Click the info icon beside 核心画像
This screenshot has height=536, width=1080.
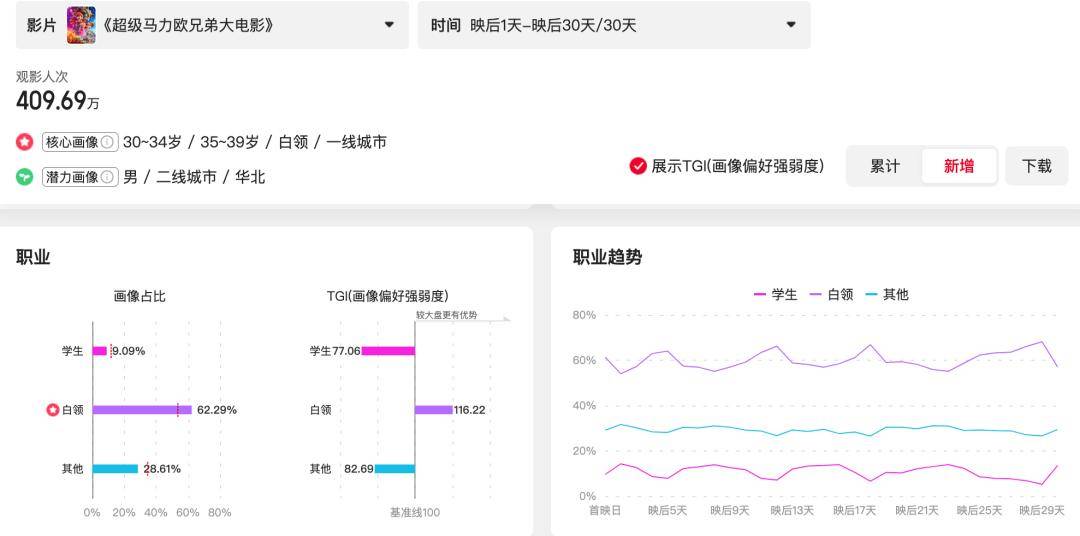pyautogui.click(x=107, y=143)
